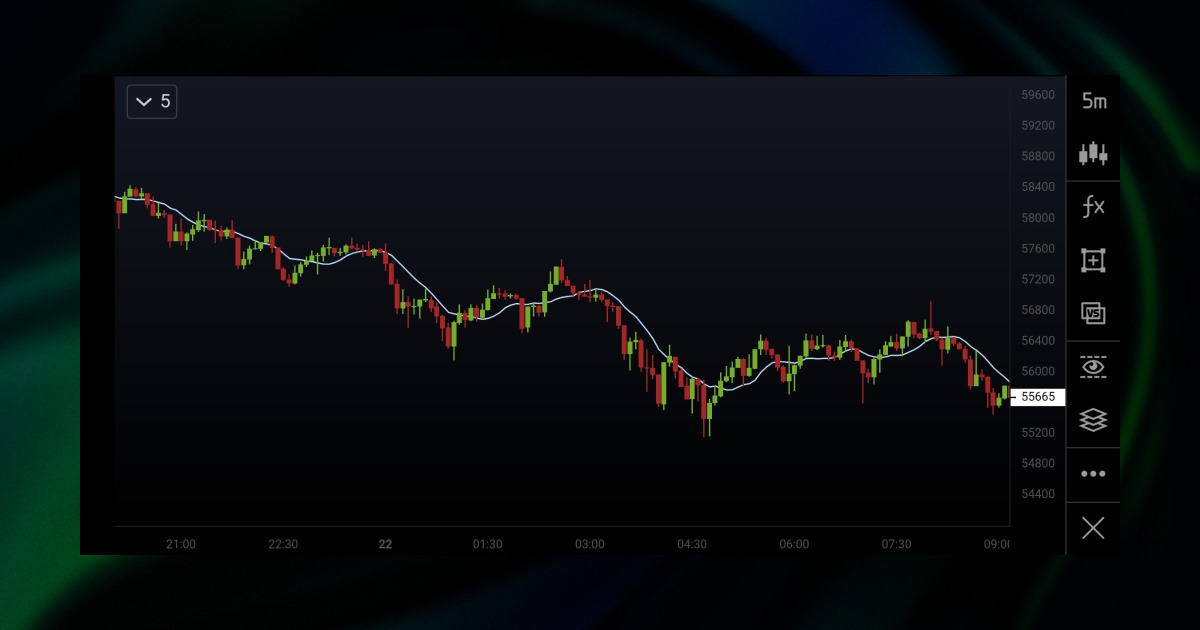Expand the chart to fullscreen
The image size is (1200, 630).
coord(1093,260)
